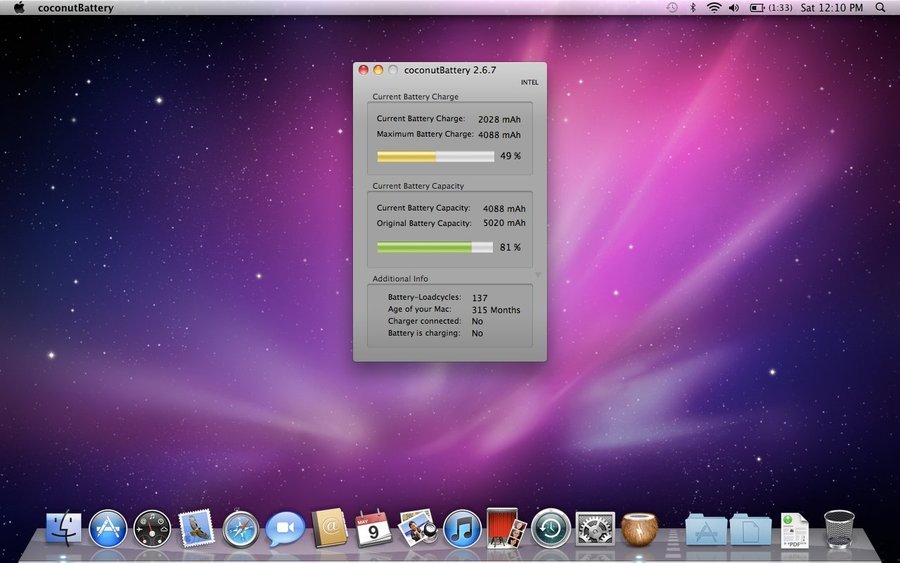Screen dimensions: 900x563
Task: Click the Sat 12:10 PM clock
Action: (832, 7)
